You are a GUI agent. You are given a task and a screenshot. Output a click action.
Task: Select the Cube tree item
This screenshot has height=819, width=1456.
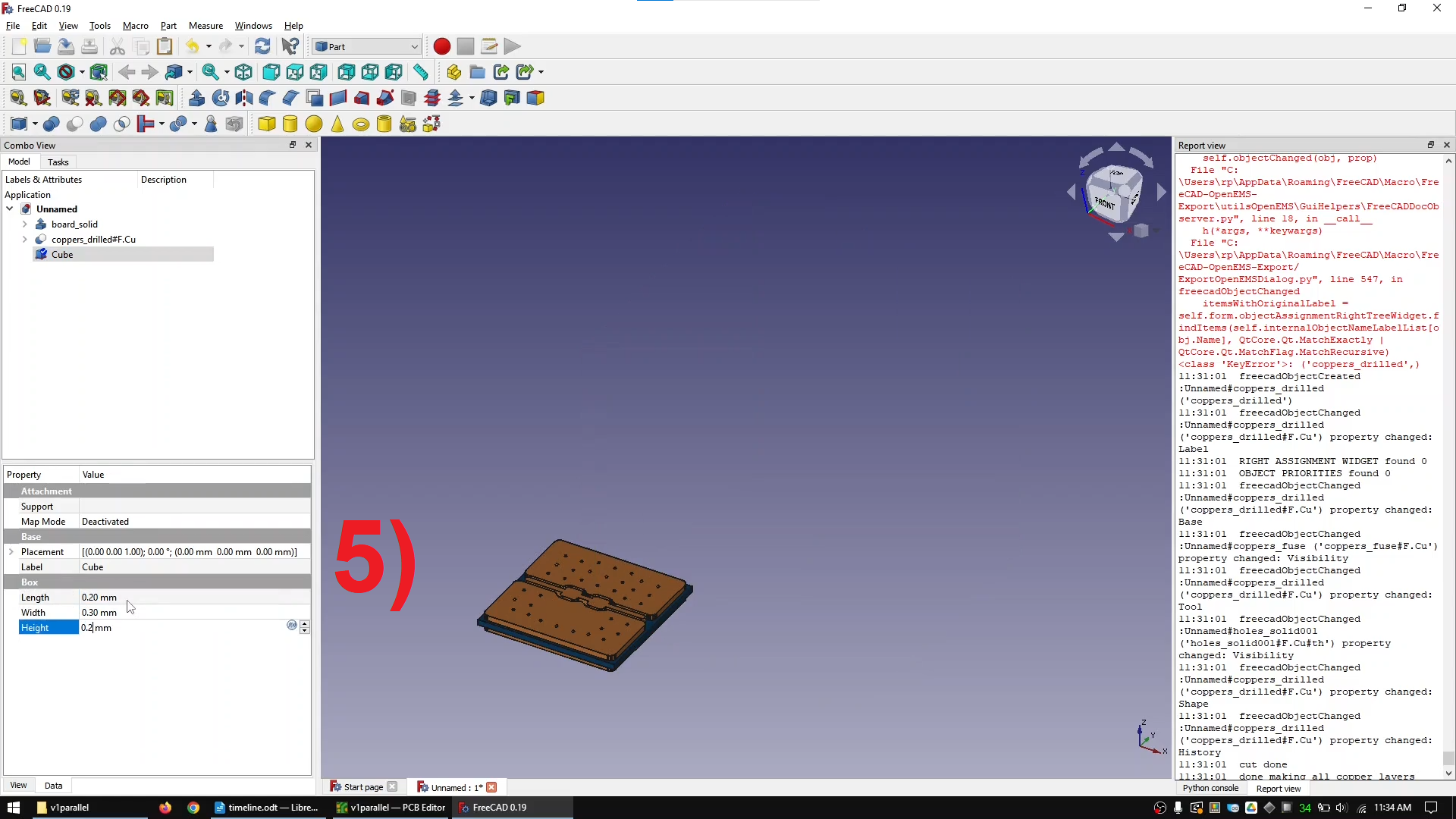point(62,254)
